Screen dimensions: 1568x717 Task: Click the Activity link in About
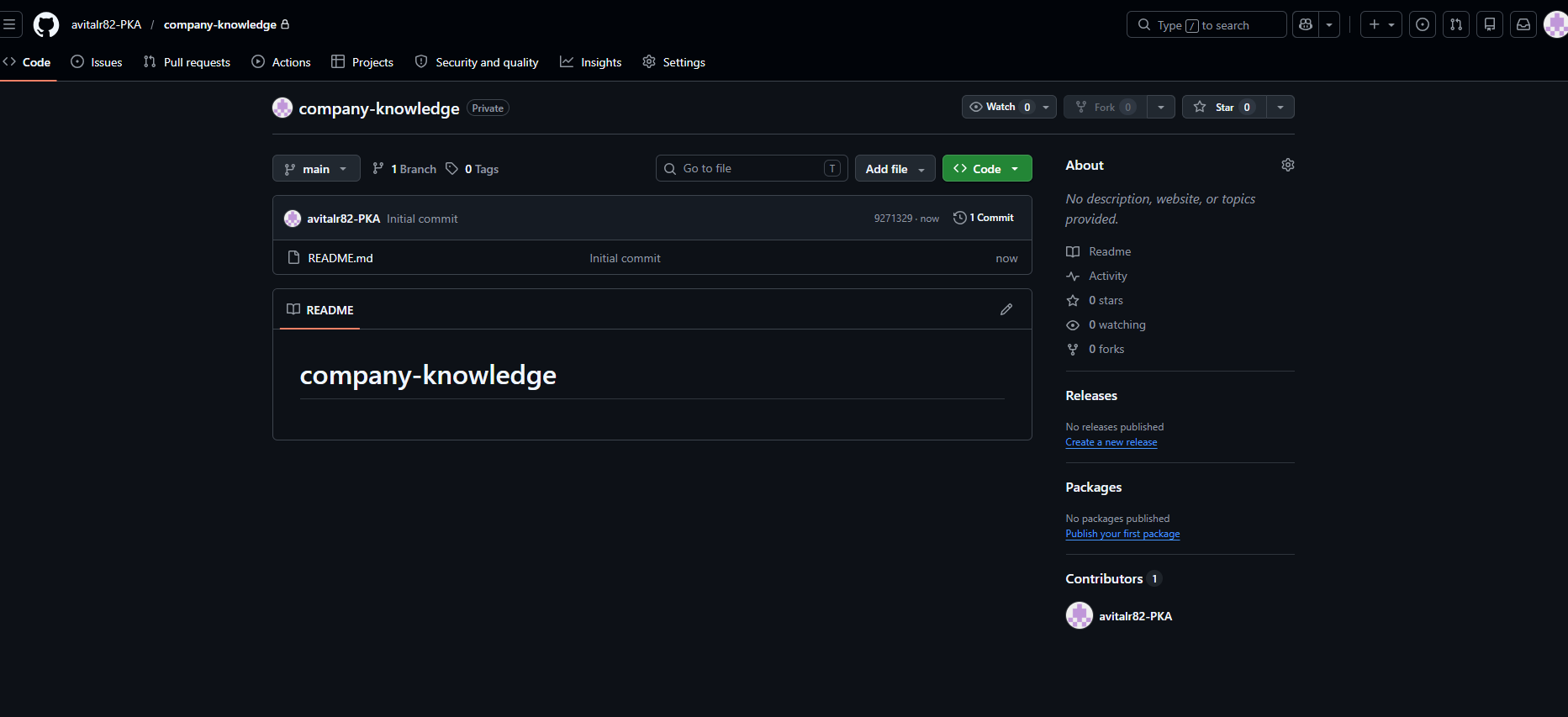(x=1096, y=276)
